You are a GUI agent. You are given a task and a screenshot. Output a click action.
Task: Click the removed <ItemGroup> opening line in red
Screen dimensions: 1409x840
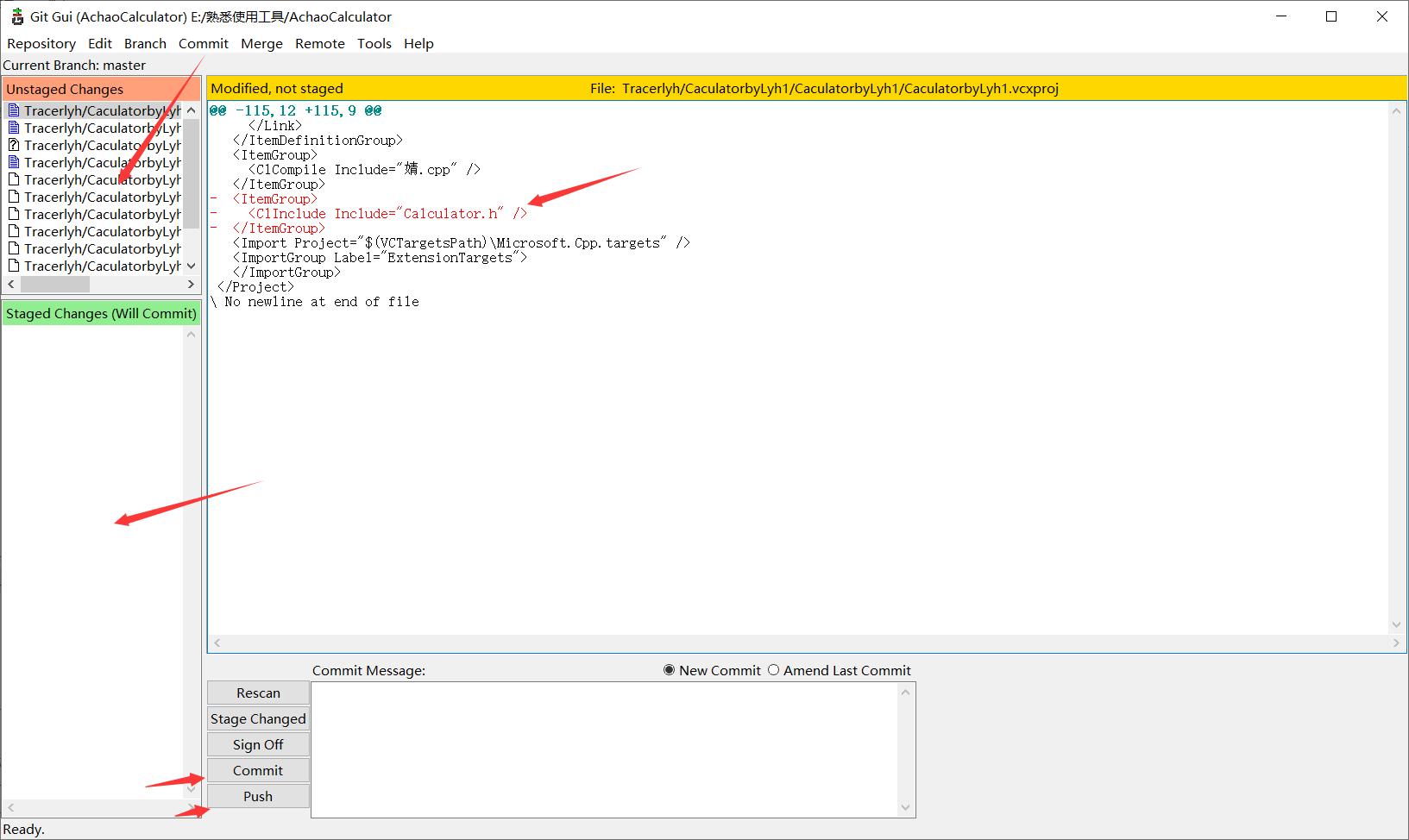(x=274, y=198)
